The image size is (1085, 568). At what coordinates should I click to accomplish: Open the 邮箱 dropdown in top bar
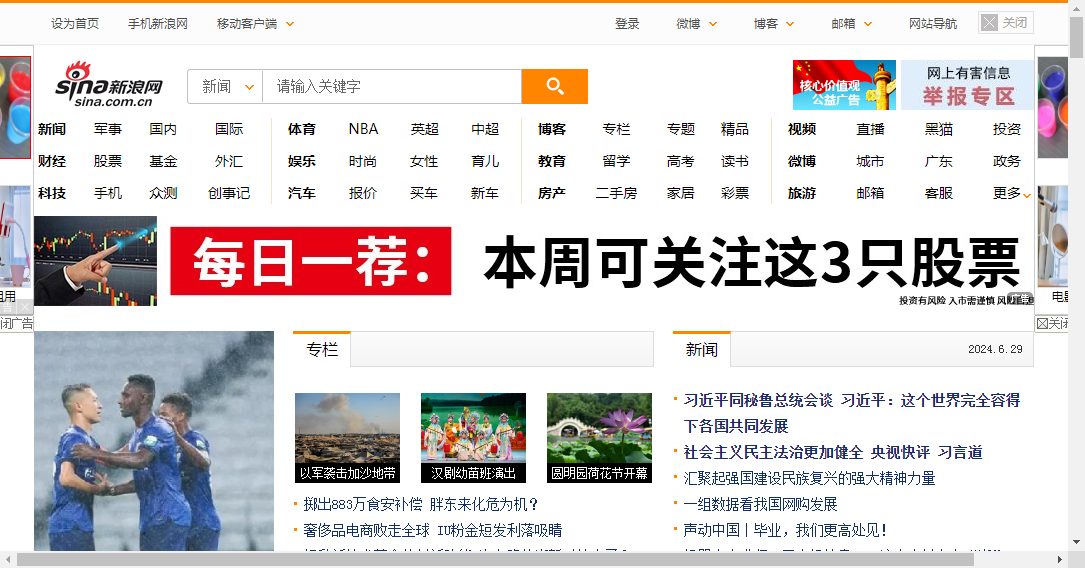click(x=851, y=23)
